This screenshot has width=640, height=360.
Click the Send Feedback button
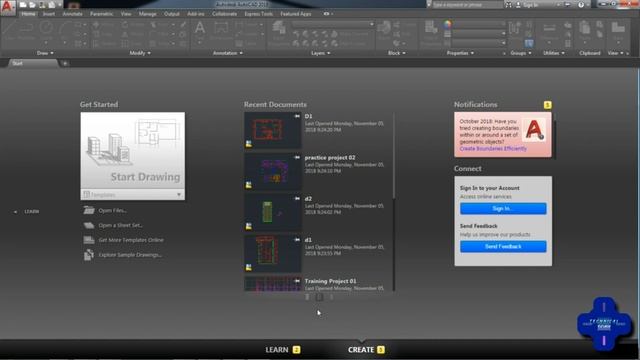point(503,247)
